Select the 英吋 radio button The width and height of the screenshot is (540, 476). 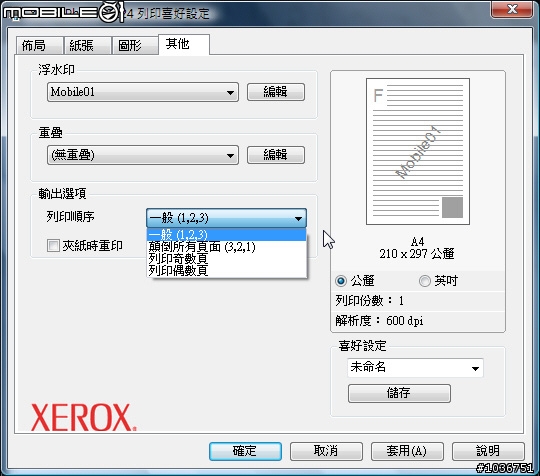click(425, 281)
